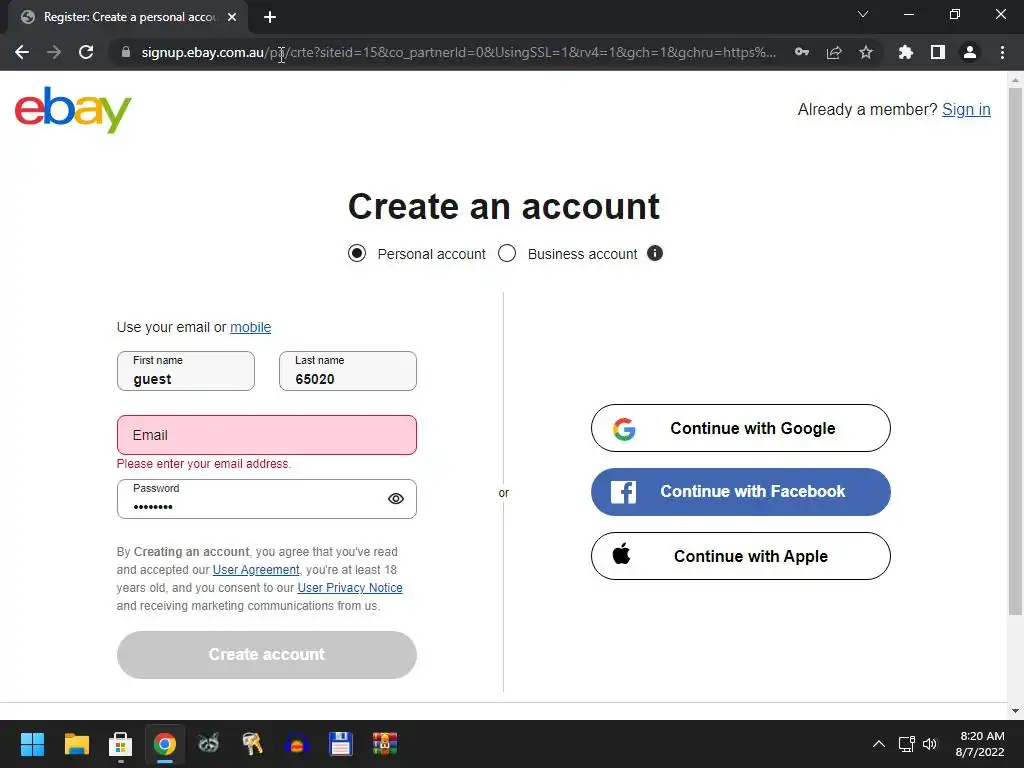Focus the Last name field
This screenshot has width=1024, height=768.
347,371
